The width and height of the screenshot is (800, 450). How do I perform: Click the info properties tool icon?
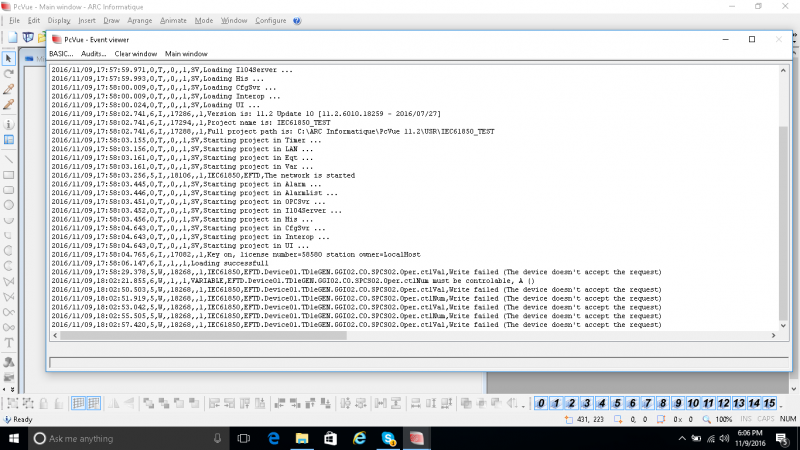(9, 124)
